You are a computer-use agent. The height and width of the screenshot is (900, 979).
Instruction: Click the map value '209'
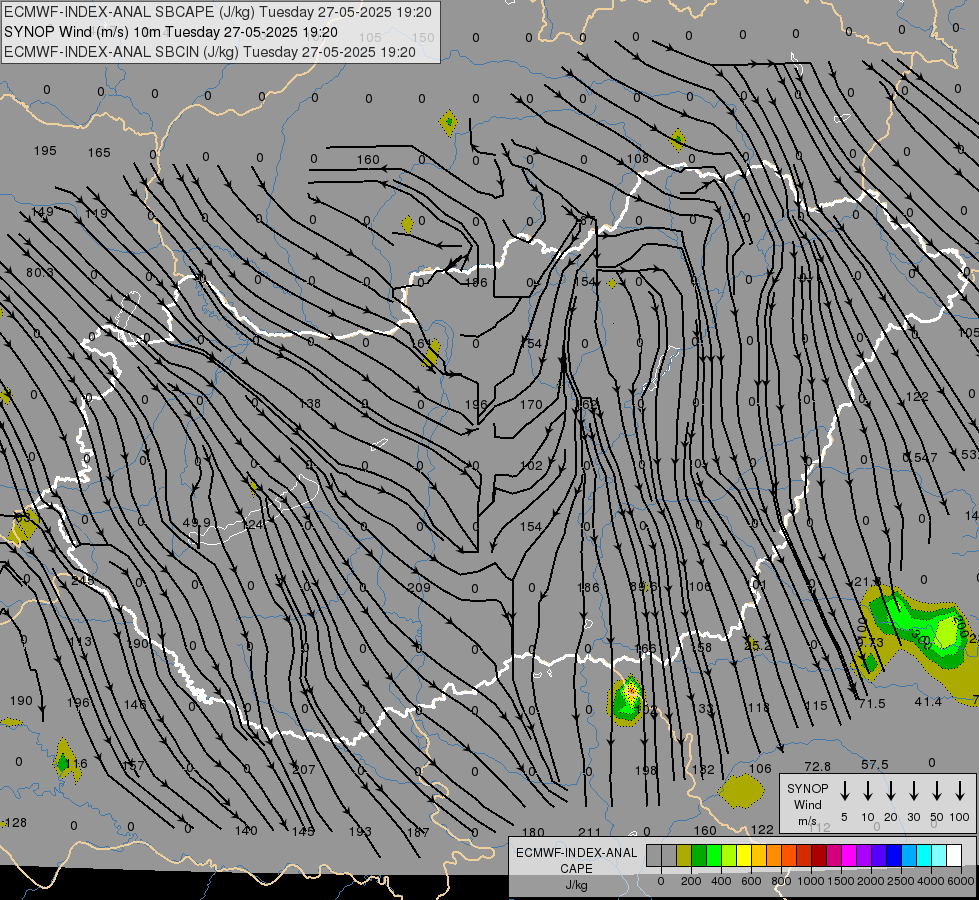[x=418, y=587]
